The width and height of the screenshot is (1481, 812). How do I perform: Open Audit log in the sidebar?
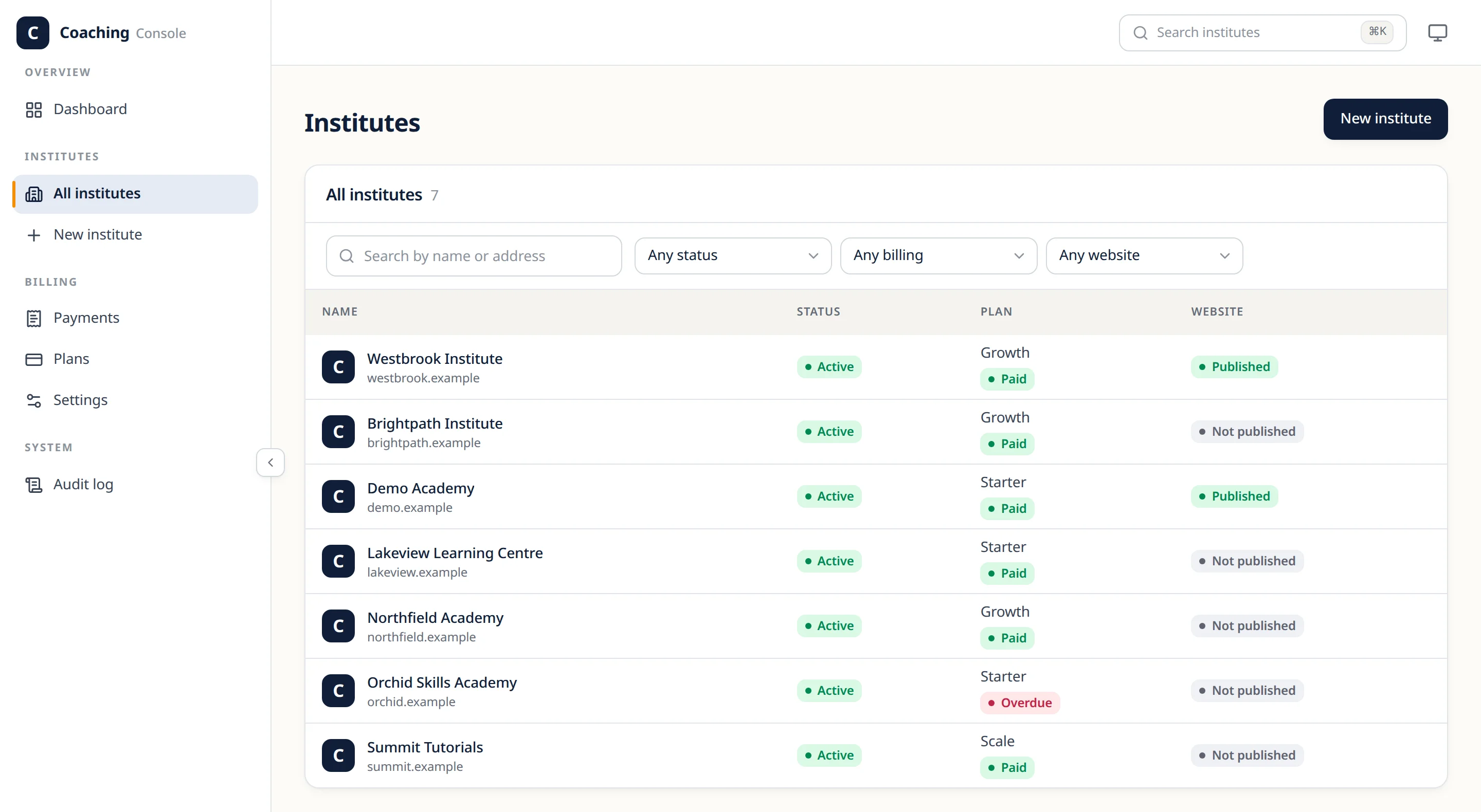(135, 485)
